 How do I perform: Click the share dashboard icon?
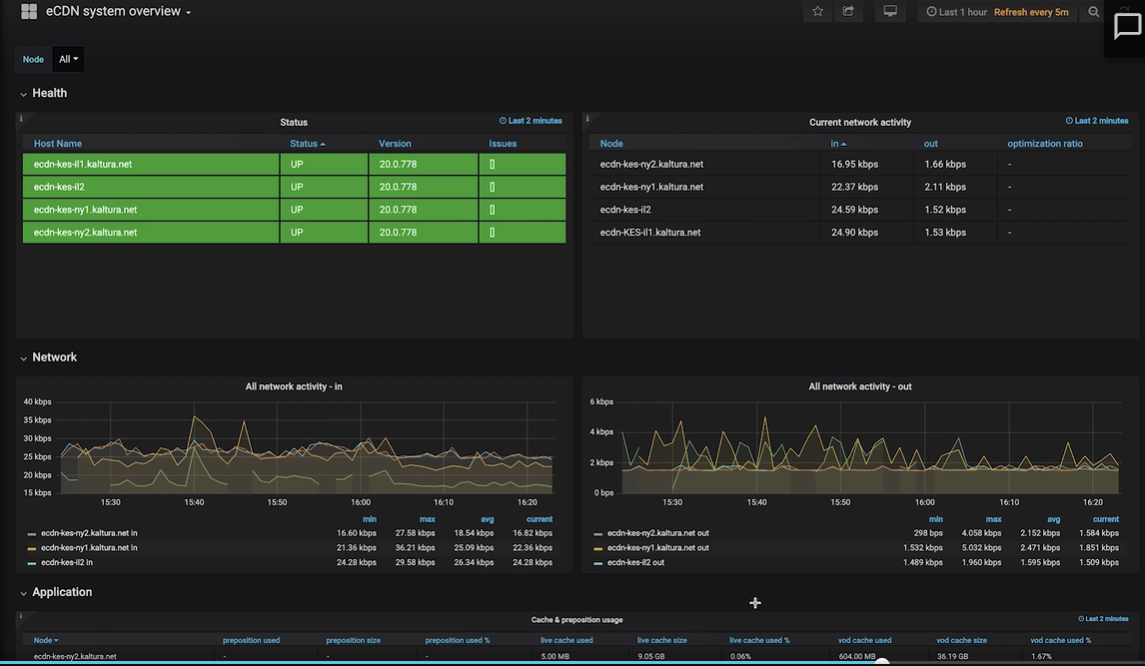click(848, 12)
